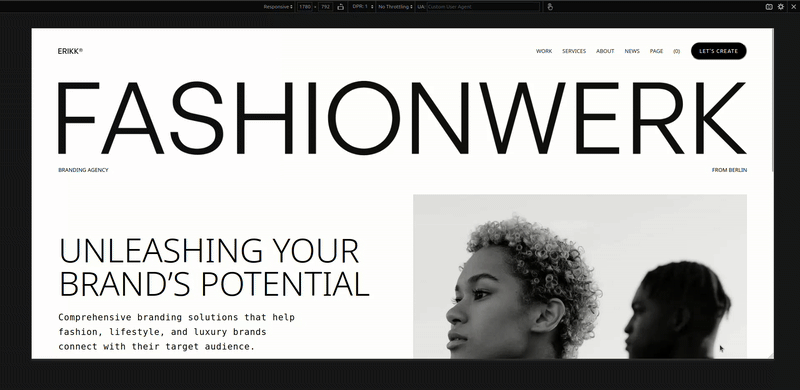Viewport: 800px width, 390px height.
Task: Open the SERVICES nav link
Action: coord(574,51)
